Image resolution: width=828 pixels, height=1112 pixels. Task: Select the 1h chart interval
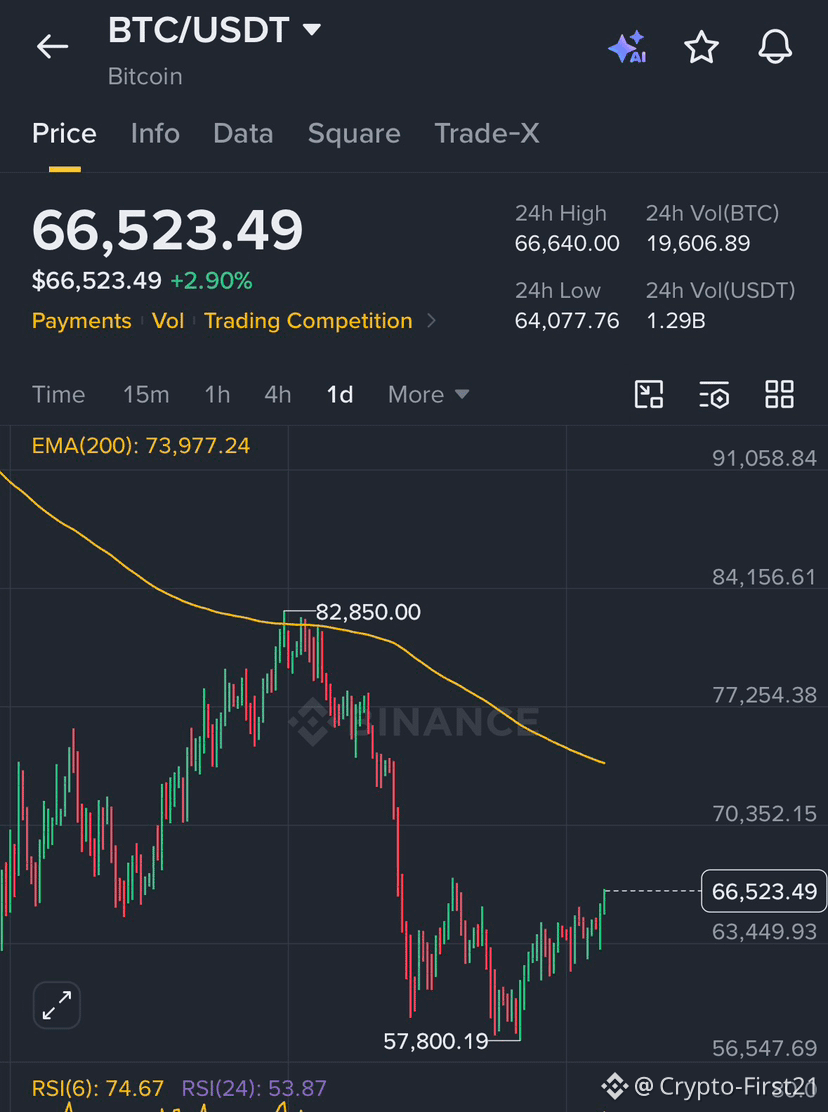[217, 394]
